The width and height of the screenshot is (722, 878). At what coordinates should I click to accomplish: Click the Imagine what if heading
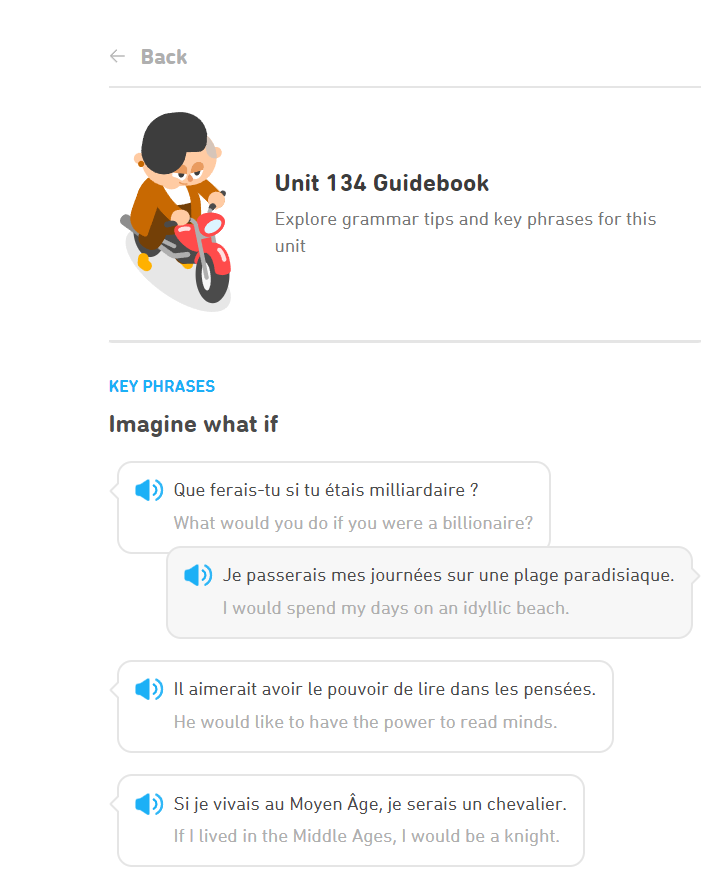[193, 424]
